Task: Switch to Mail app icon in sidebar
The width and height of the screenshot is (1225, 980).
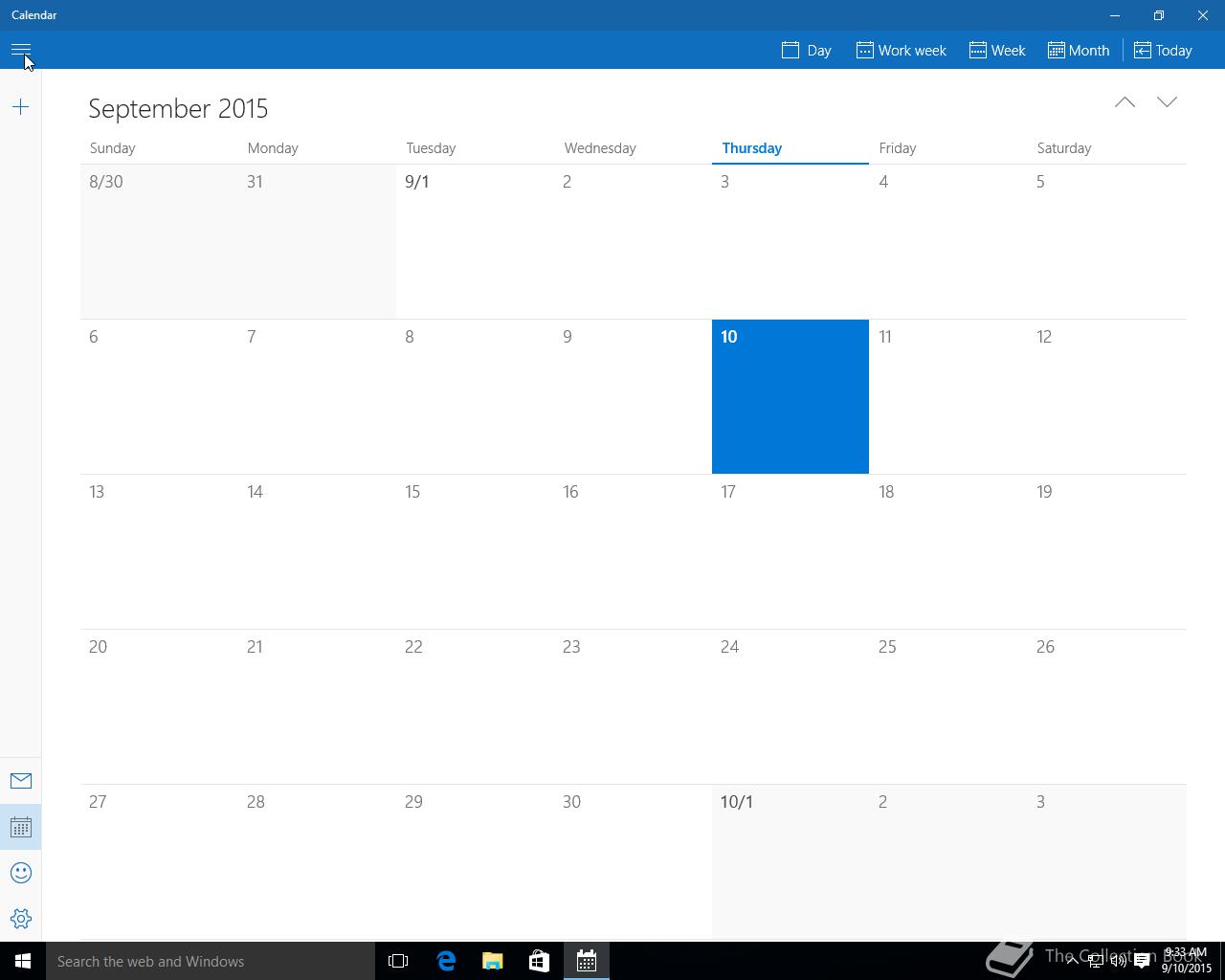Action: pyautogui.click(x=21, y=781)
